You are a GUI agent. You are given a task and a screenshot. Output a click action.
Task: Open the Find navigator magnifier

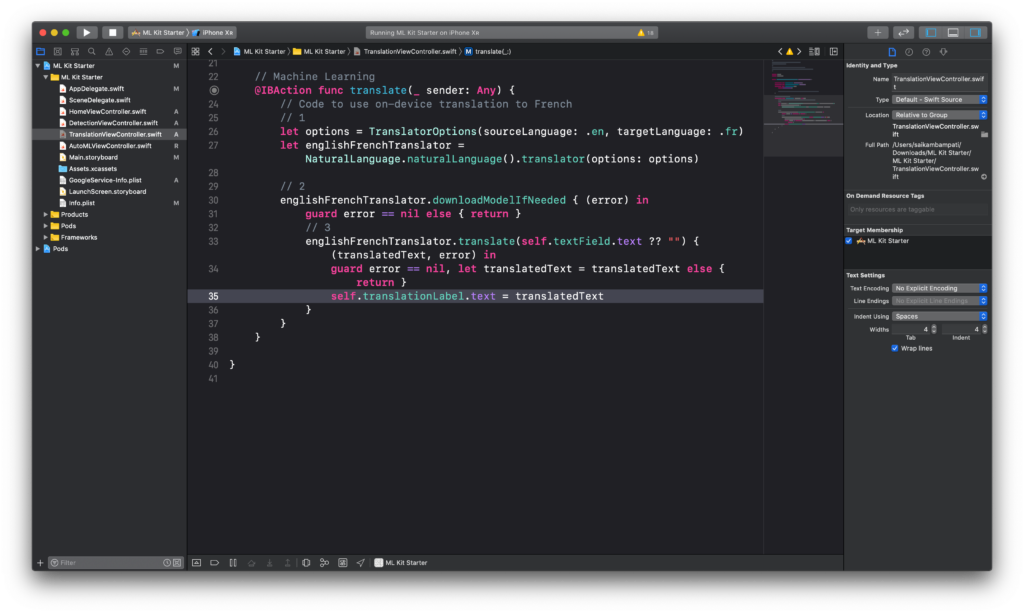coord(91,52)
